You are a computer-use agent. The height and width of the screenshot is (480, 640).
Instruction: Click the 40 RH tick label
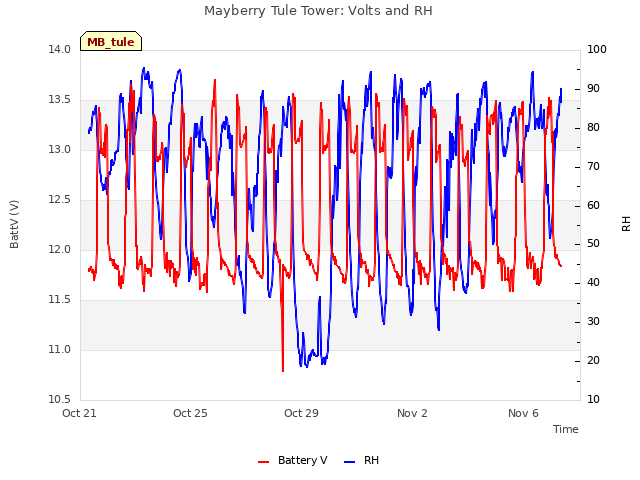[x=593, y=282]
